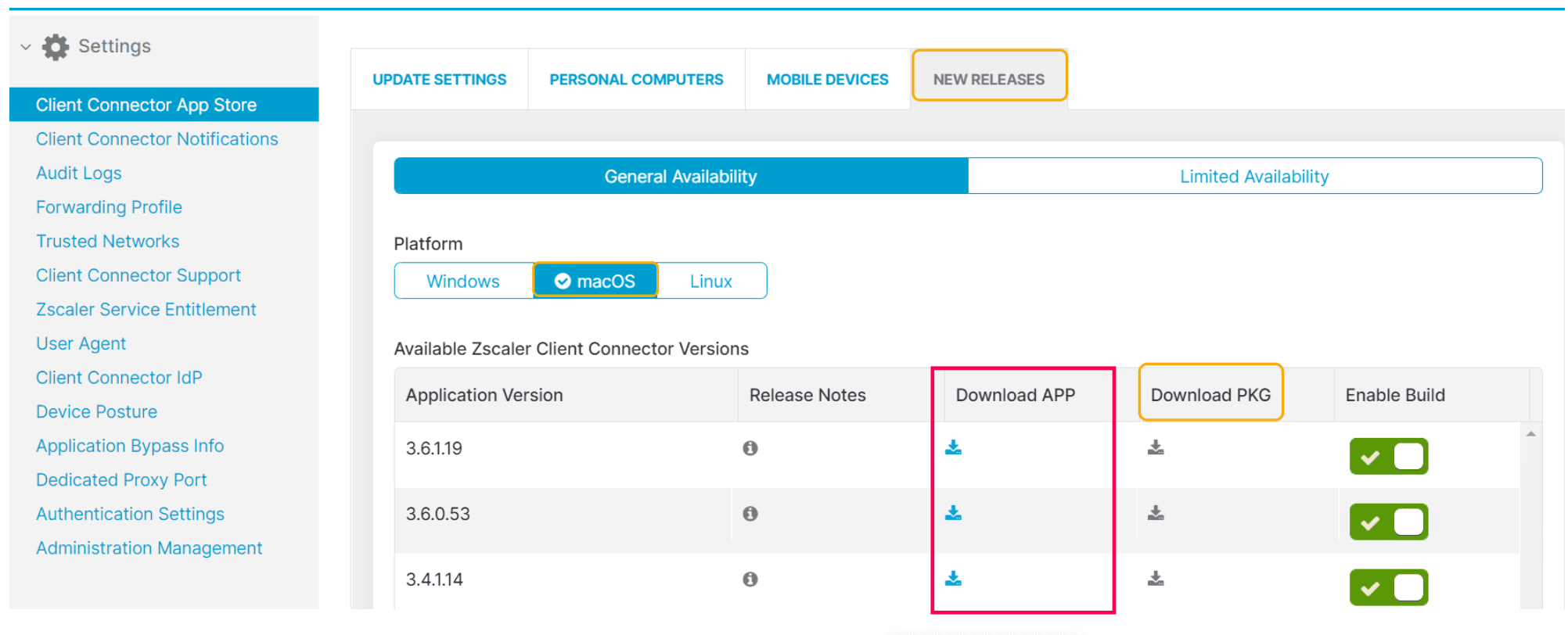This screenshot has height=635, width=1568.
Task: Toggle Enable Build for version 3.4.1.14
Action: tap(1389, 588)
